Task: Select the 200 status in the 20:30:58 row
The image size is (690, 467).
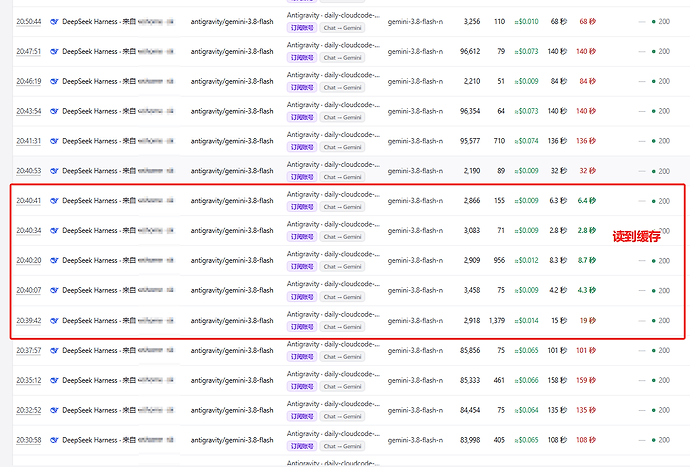Action: (661, 440)
